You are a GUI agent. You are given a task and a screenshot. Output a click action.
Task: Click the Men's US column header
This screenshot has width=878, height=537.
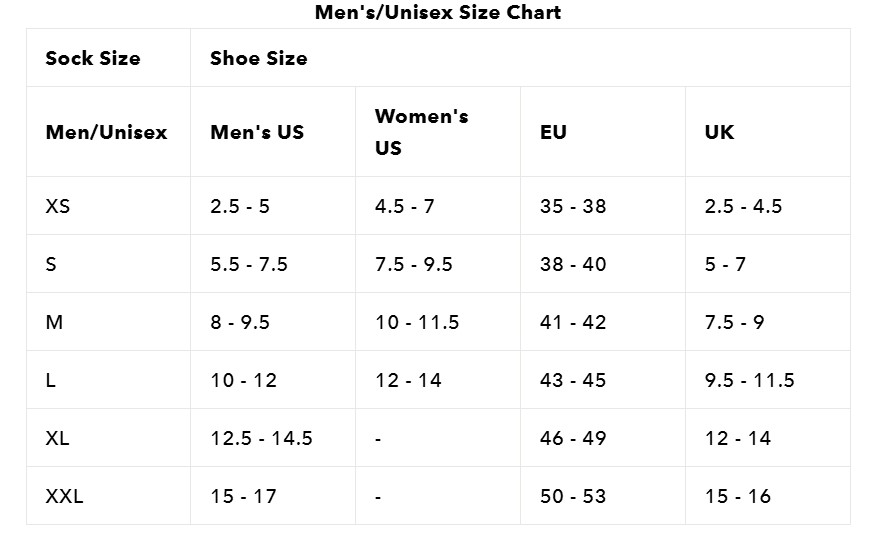(257, 132)
